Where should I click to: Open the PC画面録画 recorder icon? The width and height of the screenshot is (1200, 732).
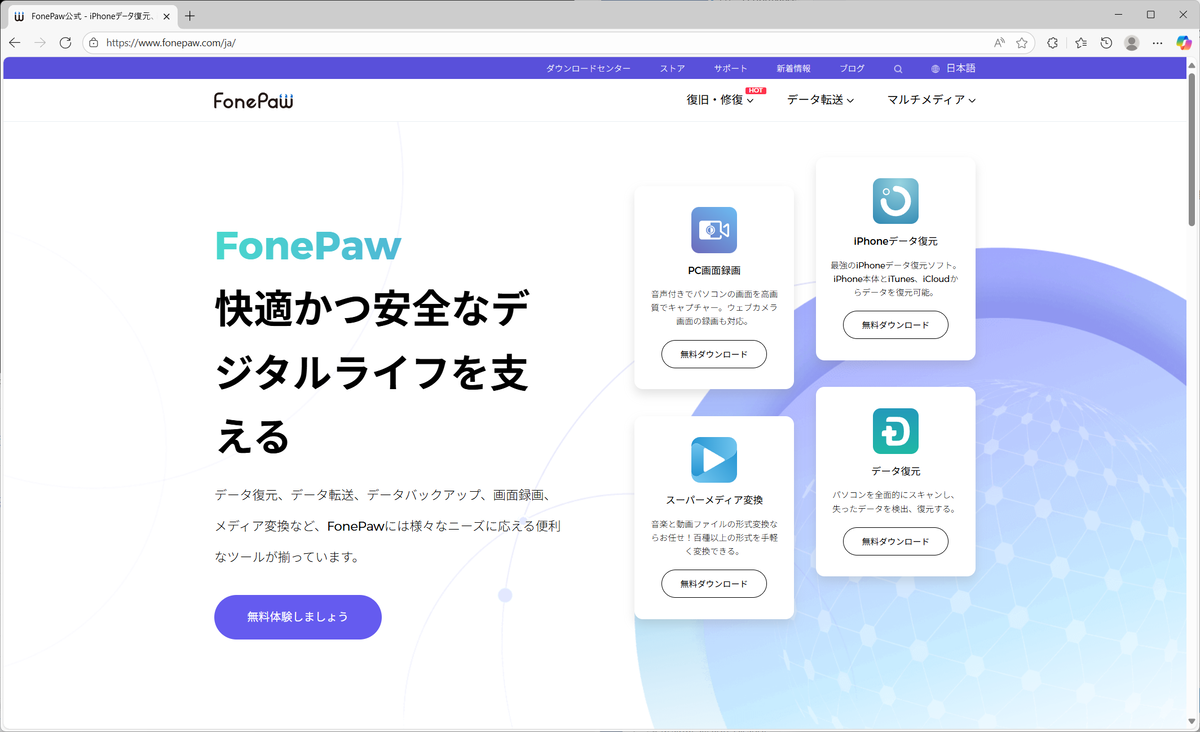pos(714,230)
